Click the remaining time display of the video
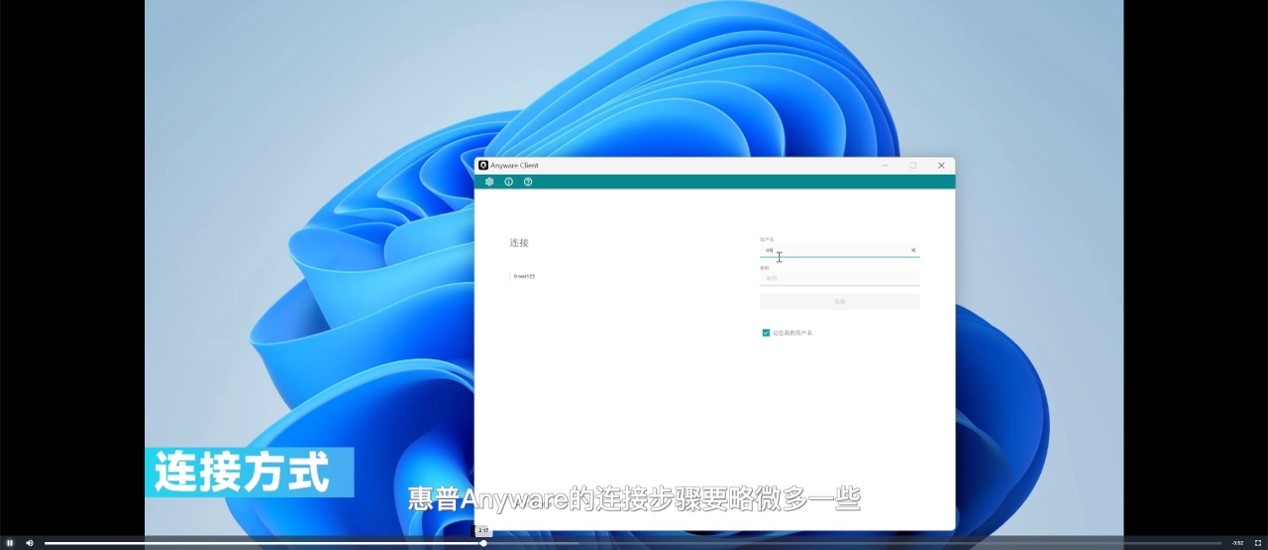1268x550 pixels. point(1238,543)
